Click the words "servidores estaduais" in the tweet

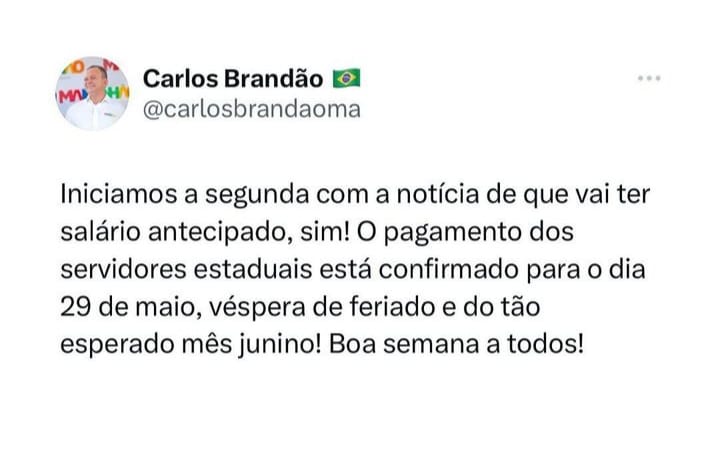[186, 269]
